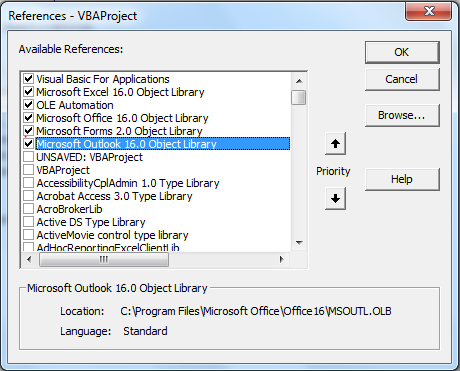
Task: Move reference down with Priority down arrow
Action: pos(335,199)
